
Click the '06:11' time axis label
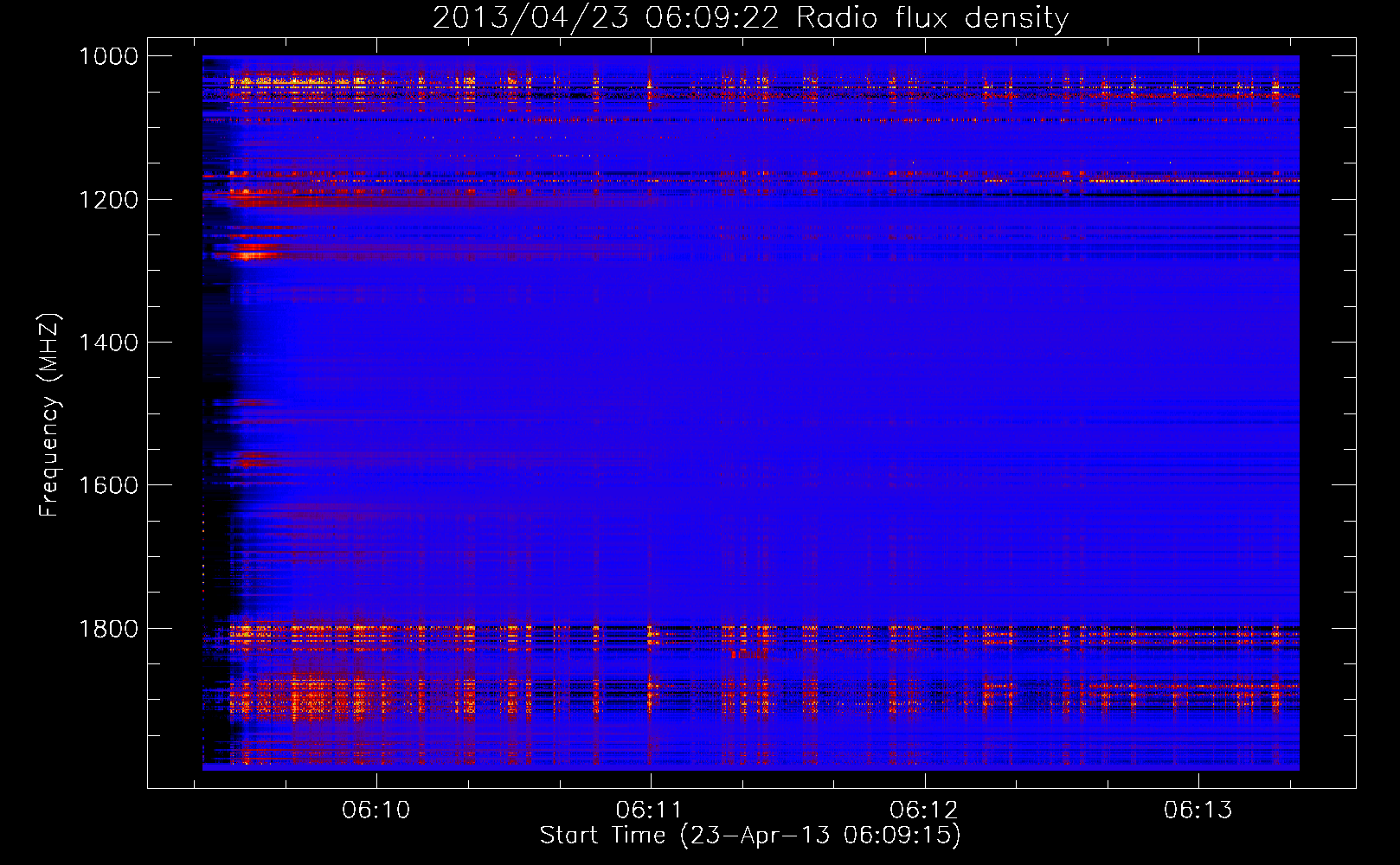pos(650,811)
